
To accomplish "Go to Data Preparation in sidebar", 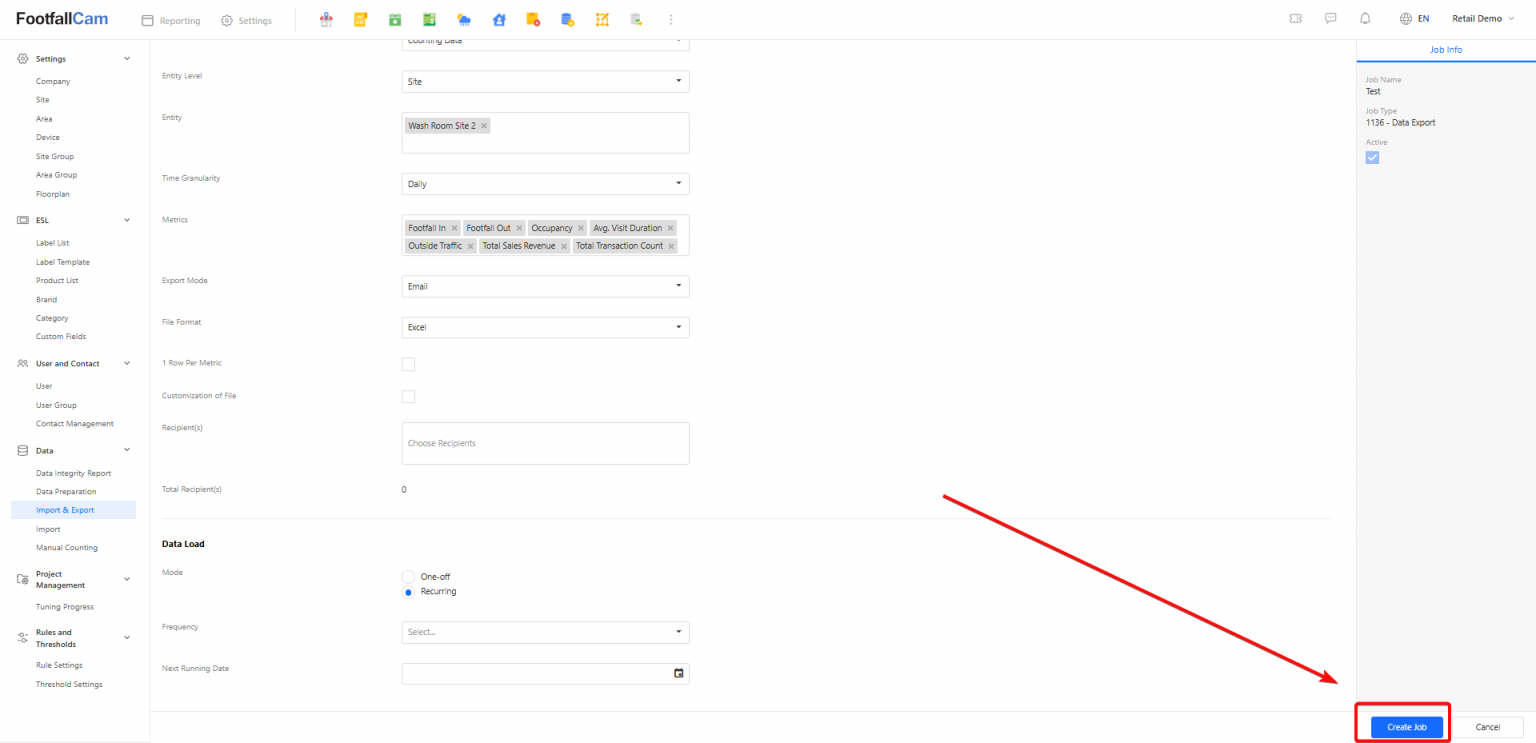I will point(66,492).
